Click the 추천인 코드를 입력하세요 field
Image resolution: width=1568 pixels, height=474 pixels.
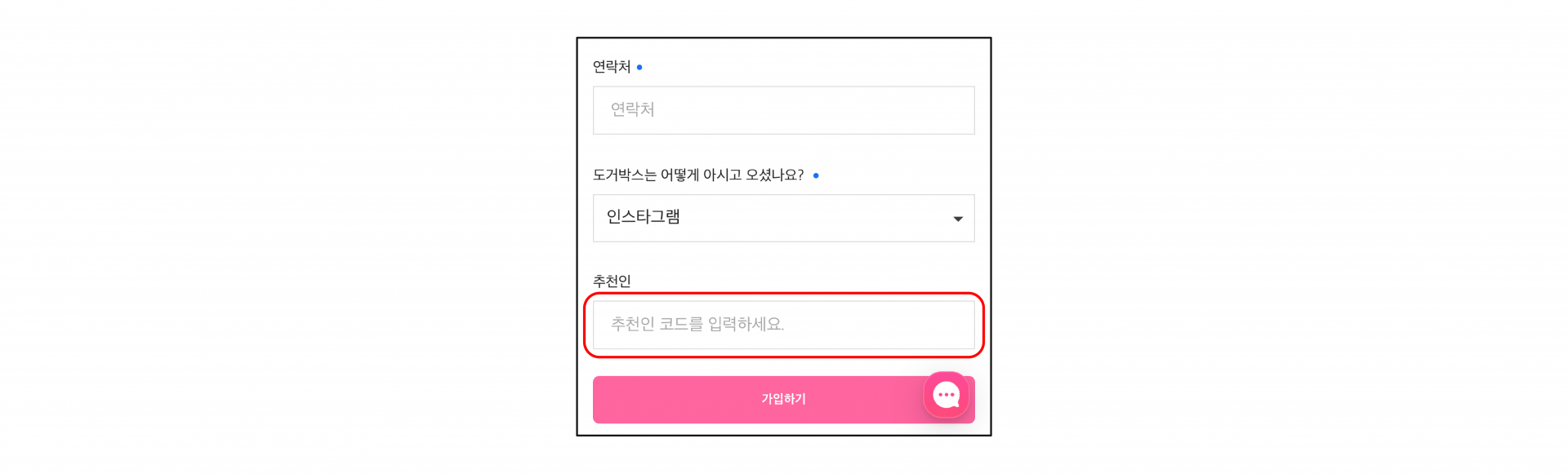point(784,325)
